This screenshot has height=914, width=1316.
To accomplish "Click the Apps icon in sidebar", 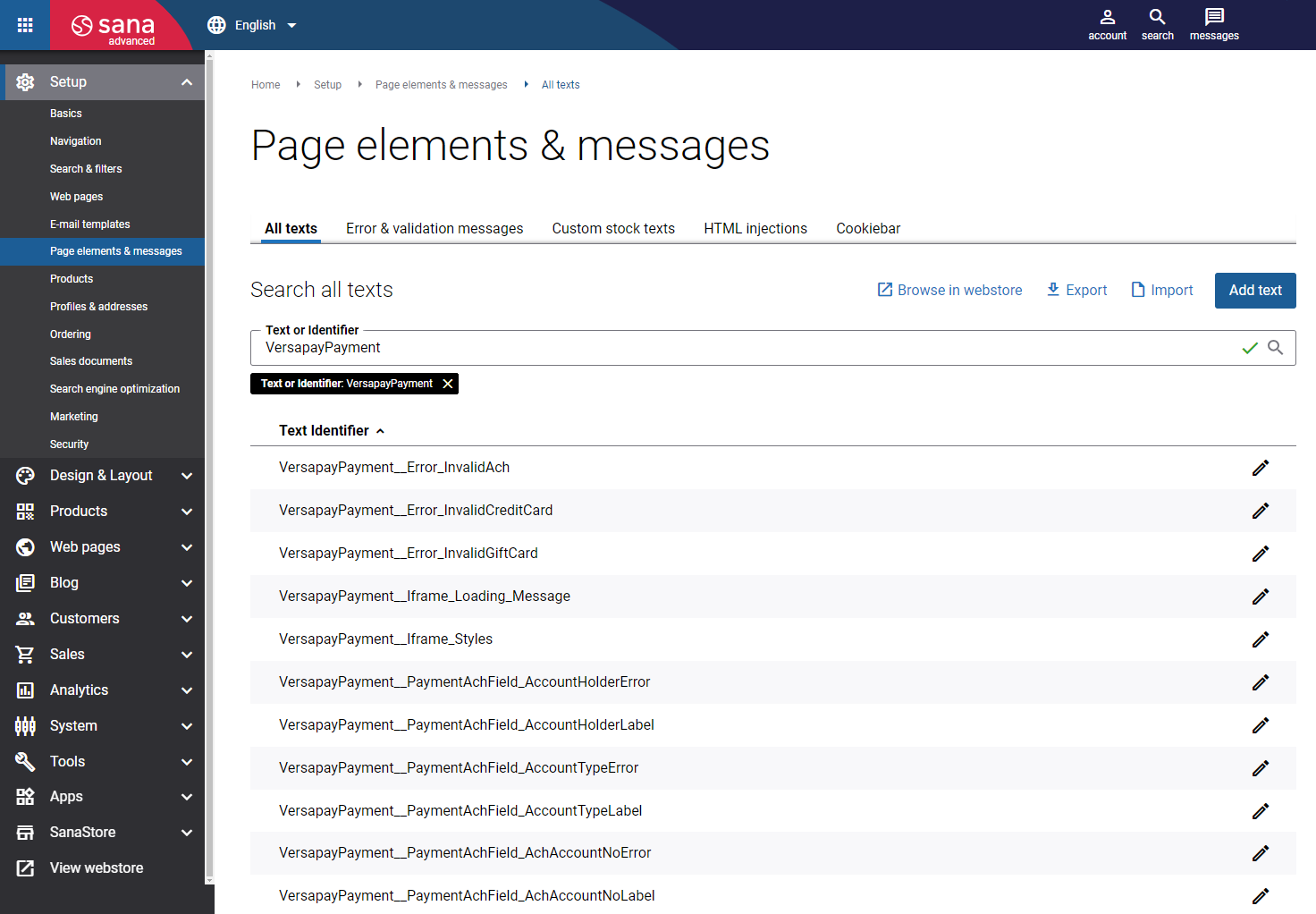I will pyautogui.click(x=25, y=797).
